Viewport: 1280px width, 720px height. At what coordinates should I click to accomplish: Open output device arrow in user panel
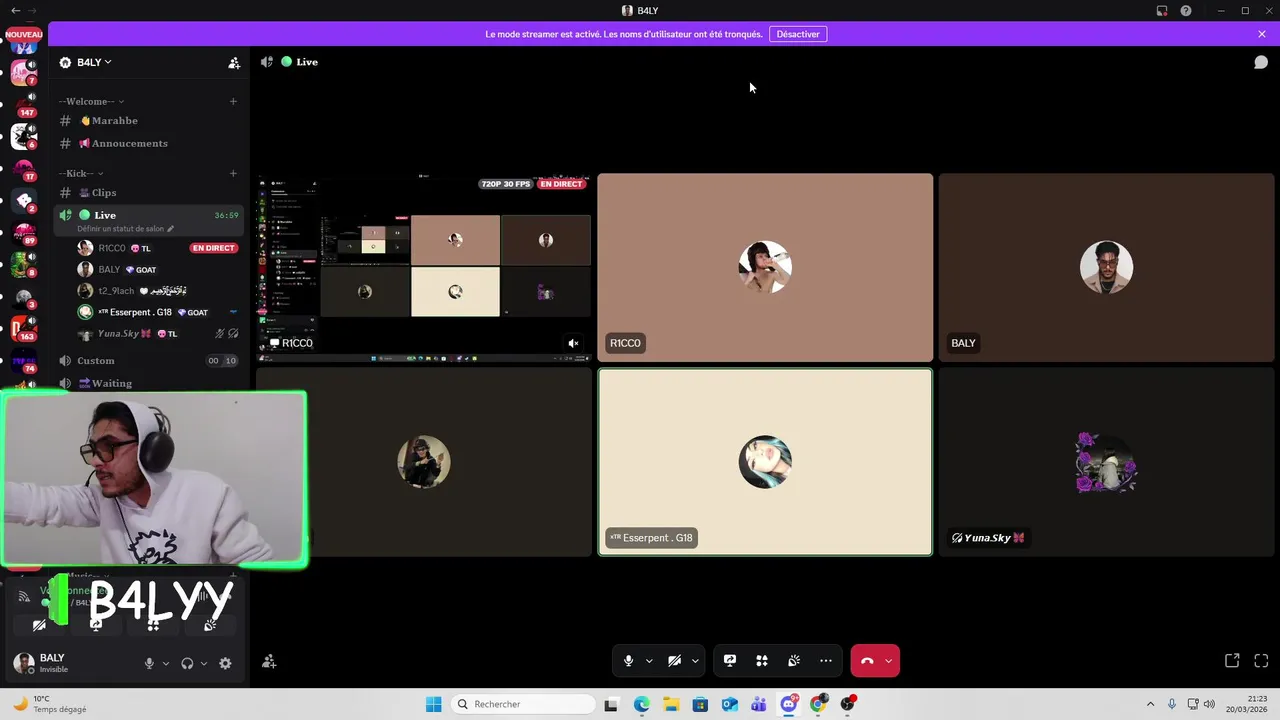click(204, 663)
